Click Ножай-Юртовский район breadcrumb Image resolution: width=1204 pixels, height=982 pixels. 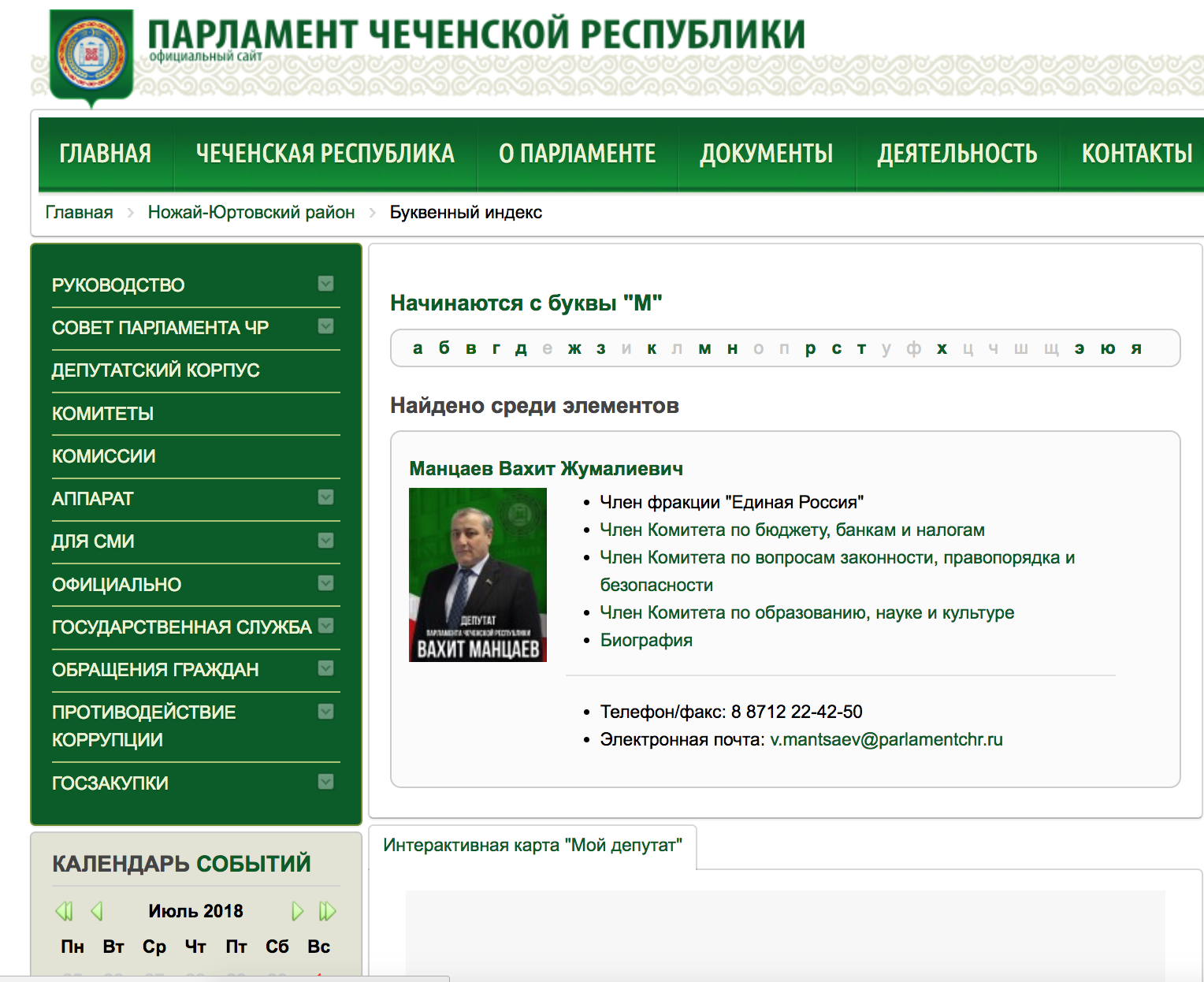tap(251, 213)
